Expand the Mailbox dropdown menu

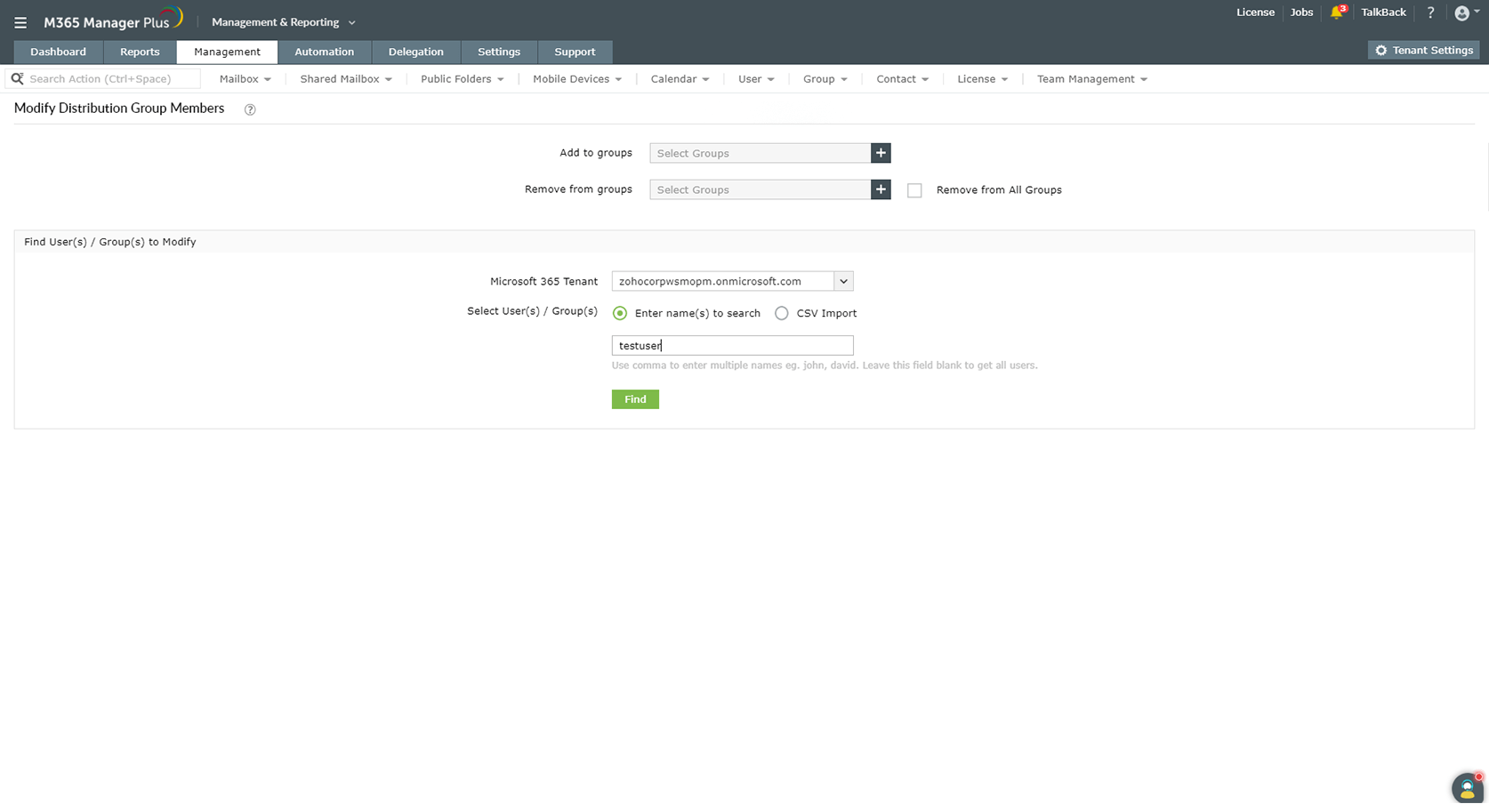245,79
